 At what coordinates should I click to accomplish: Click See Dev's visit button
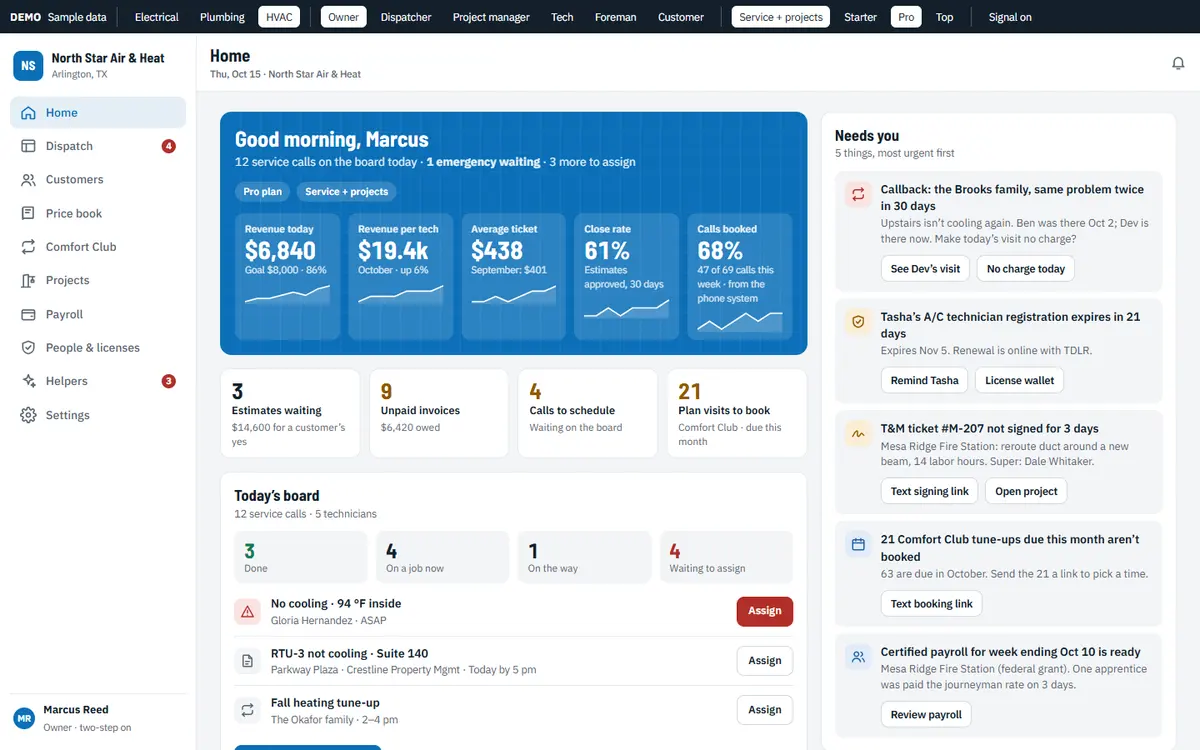point(925,268)
